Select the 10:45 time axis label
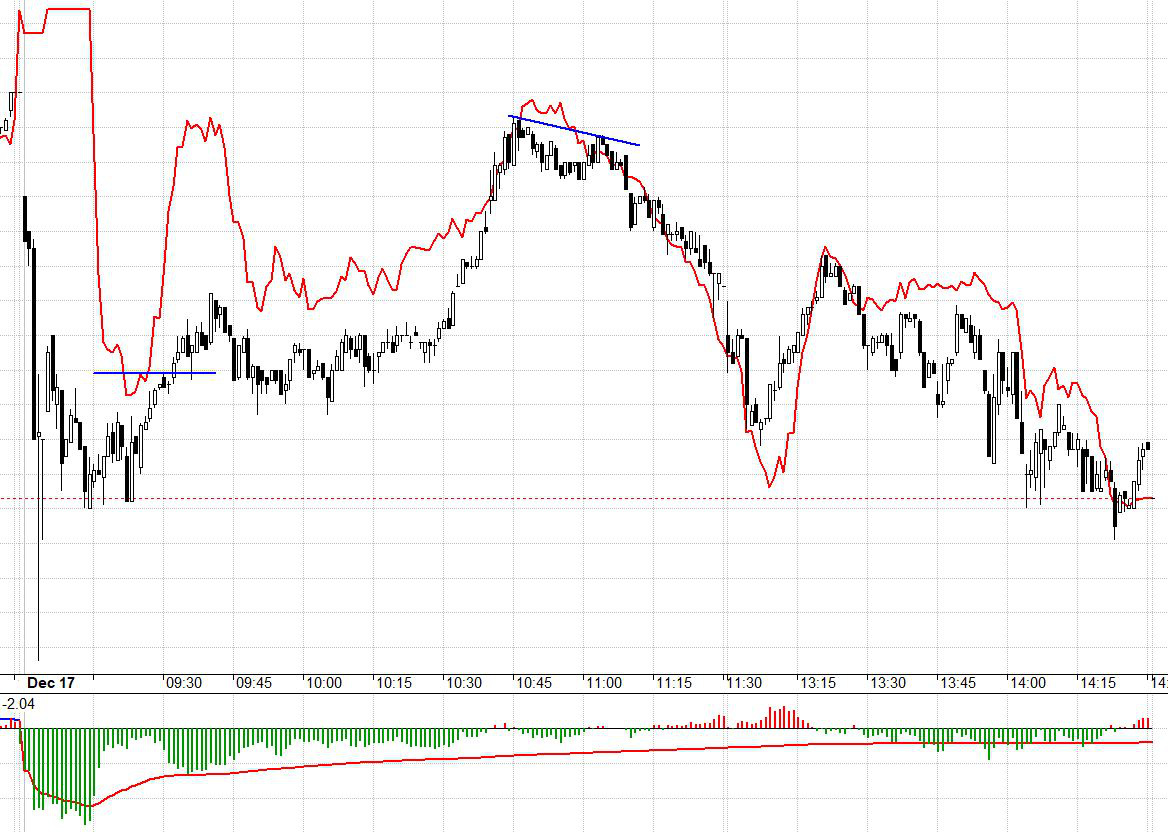 pyautogui.click(x=534, y=683)
